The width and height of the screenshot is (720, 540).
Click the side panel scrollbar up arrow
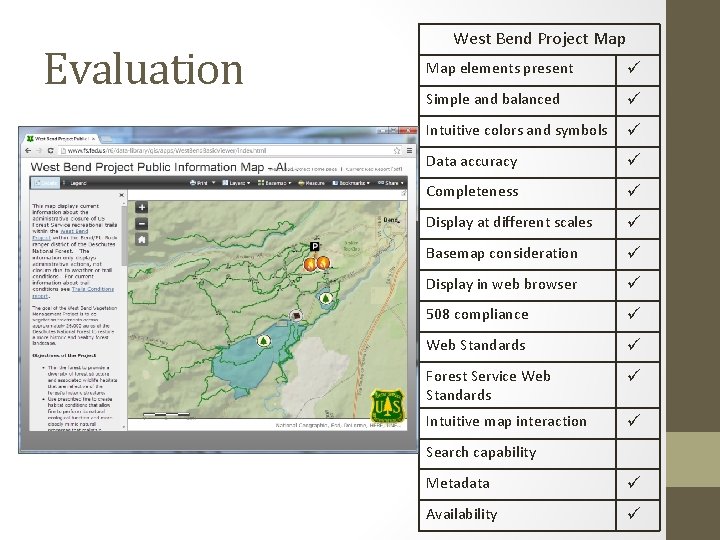point(124,202)
